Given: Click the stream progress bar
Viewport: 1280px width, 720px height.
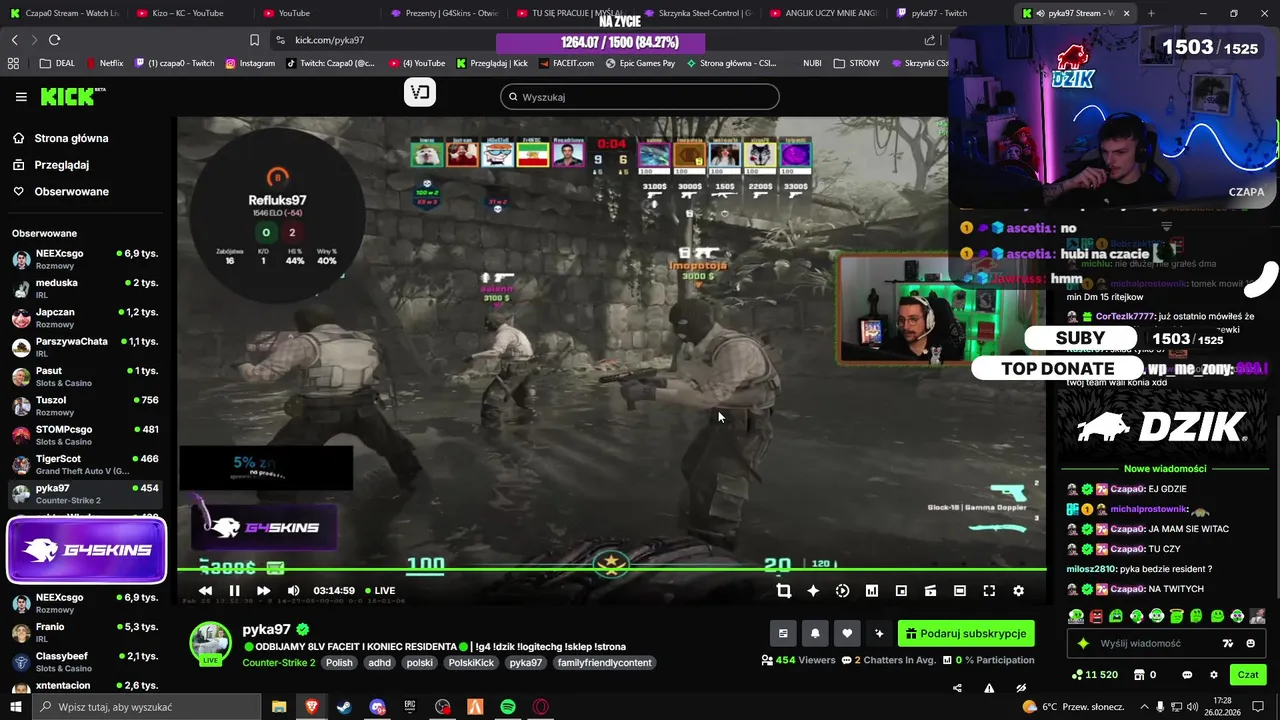Looking at the screenshot, I should [612, 570].
